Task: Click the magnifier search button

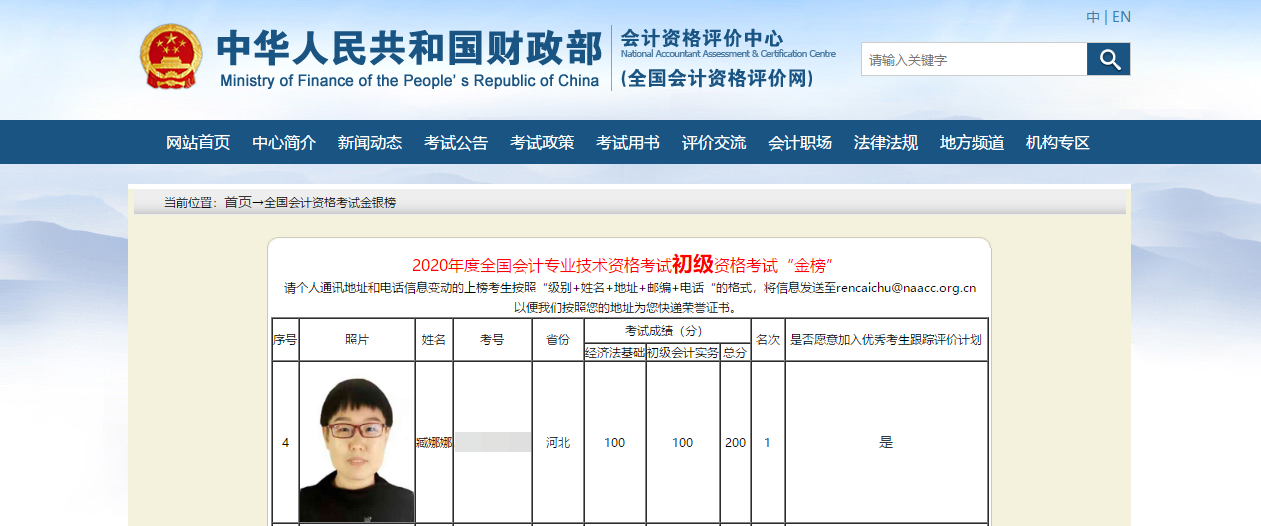Action: tap(1108, 59)
